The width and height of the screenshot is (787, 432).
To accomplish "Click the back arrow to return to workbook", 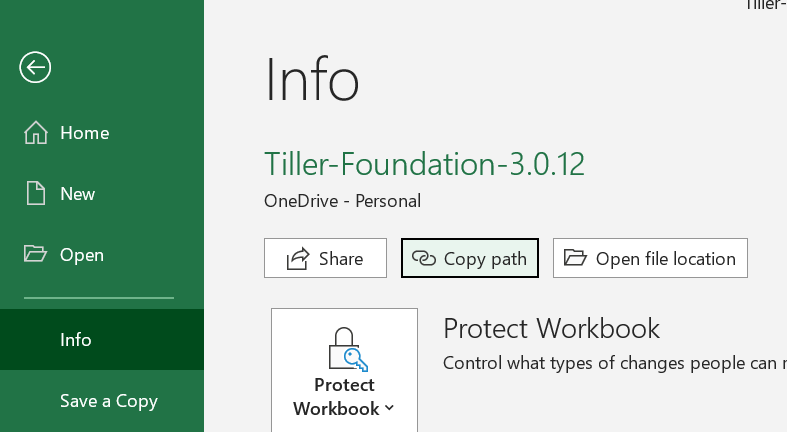I will click(x=35, y=67).
